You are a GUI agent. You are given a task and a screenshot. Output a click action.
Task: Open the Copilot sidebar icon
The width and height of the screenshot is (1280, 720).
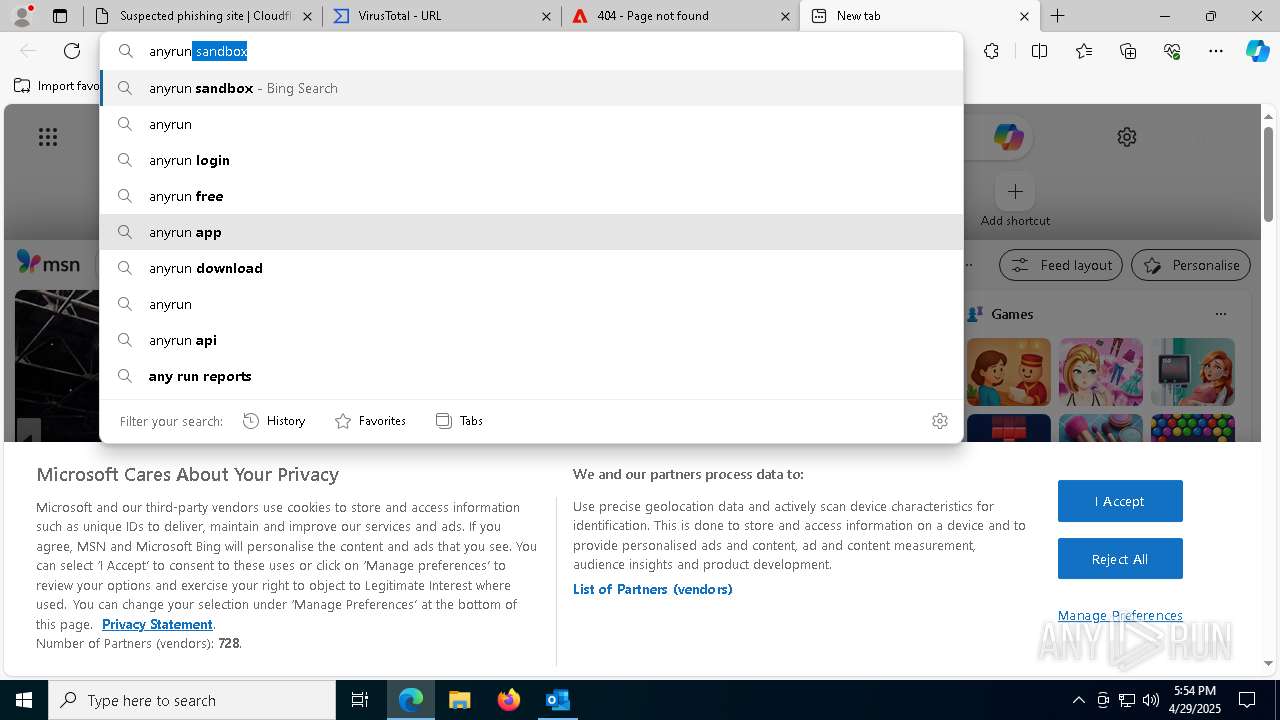coord(1257,51)
